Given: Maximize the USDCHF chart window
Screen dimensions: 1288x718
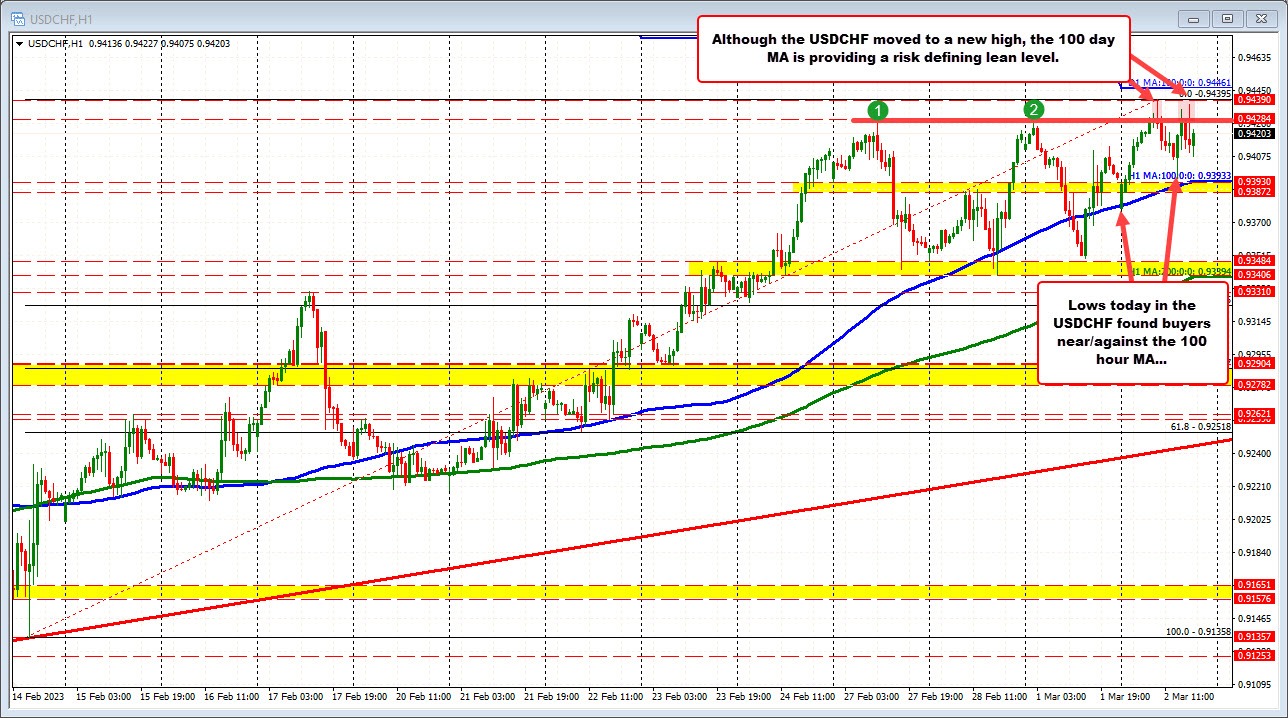Looking at the screenshot, I should tap(1229, 18).
